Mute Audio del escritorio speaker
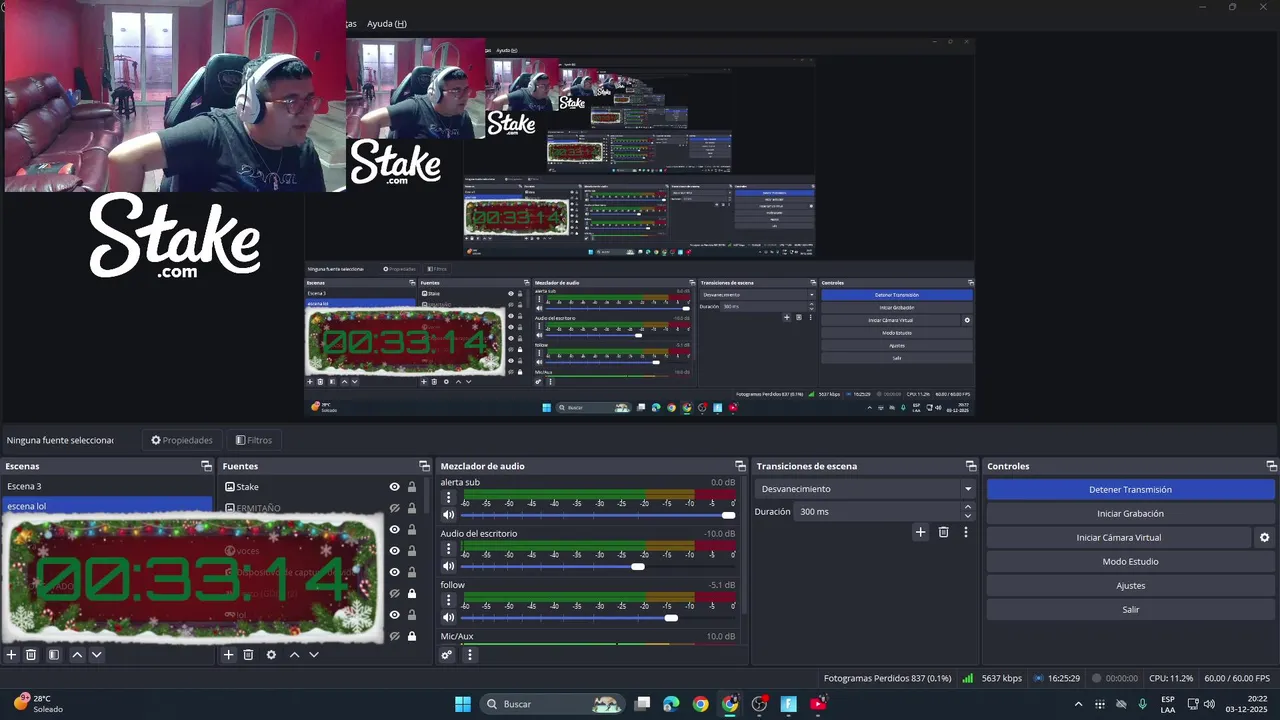The image size is (1280, 720). [448, 567]
